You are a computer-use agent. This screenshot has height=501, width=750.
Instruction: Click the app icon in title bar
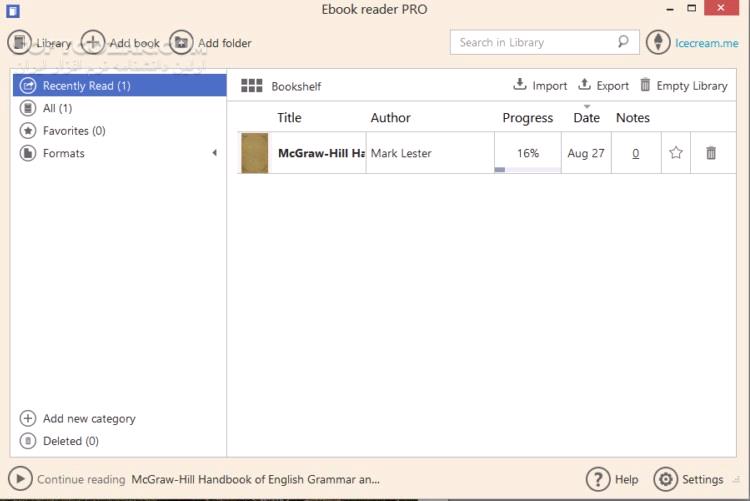click(x=13, y=11)
